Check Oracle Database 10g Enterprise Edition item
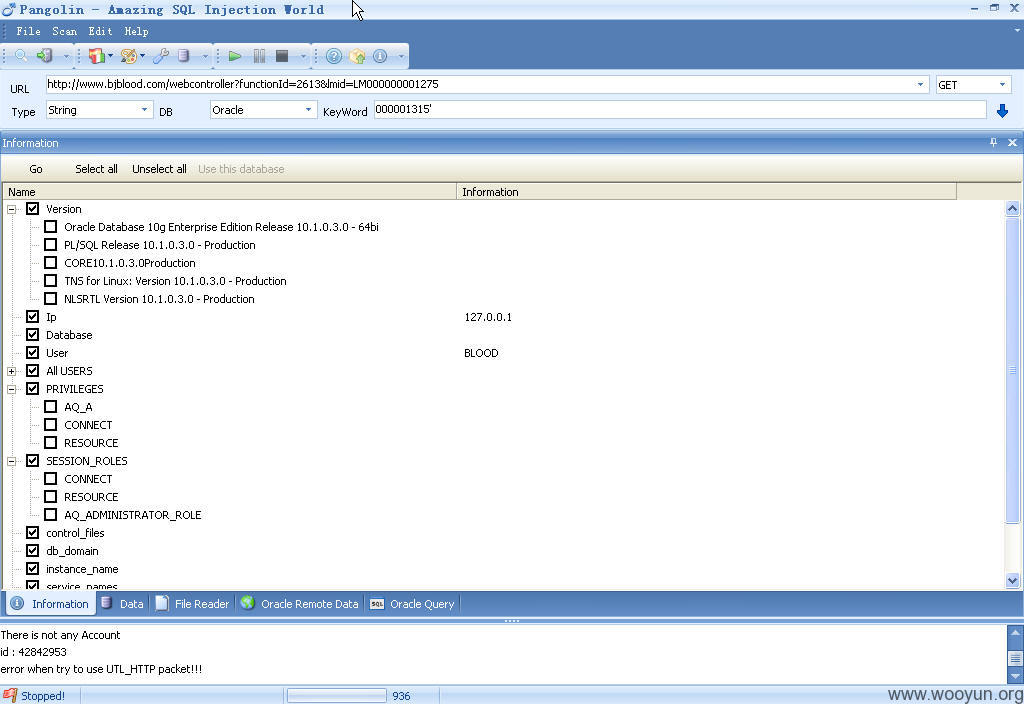 pyautogui.click(x=50, y=227)
